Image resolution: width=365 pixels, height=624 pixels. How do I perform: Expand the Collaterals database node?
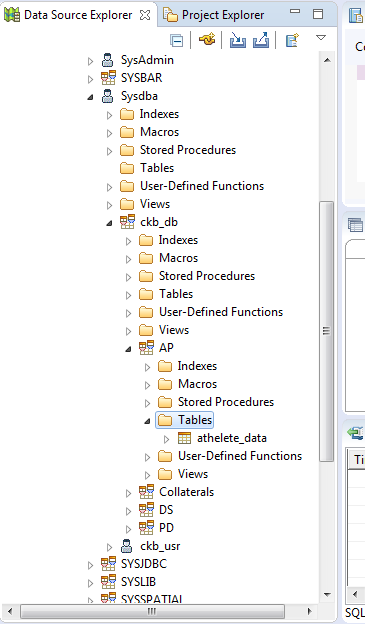coord(128,493)
